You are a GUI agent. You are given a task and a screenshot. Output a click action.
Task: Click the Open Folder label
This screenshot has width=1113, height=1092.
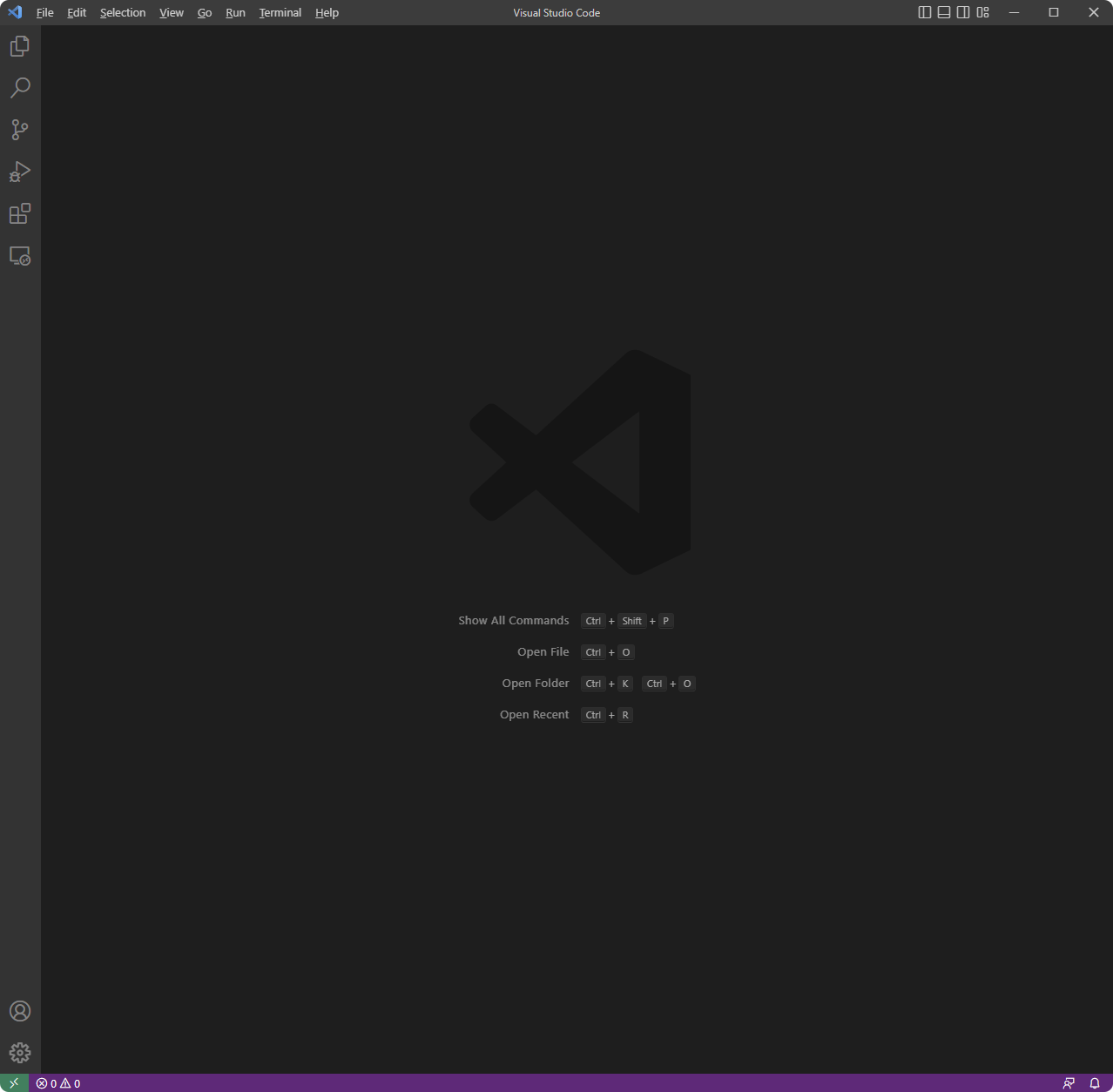[536, 684]
